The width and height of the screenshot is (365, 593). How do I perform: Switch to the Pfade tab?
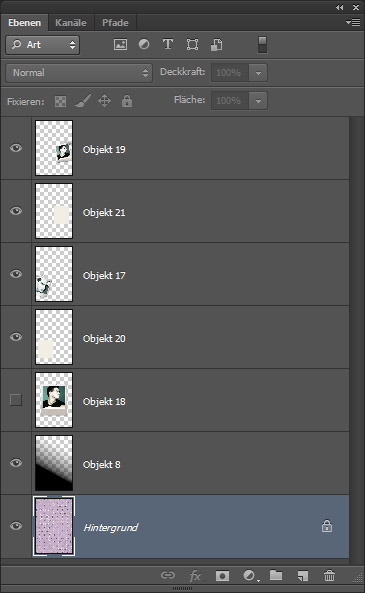[x=115, y=23]
